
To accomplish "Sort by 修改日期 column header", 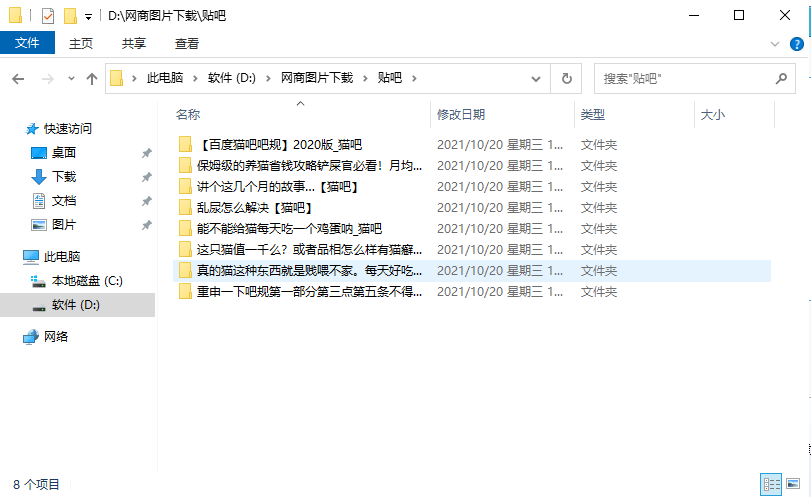I will [x=461, y=114].
